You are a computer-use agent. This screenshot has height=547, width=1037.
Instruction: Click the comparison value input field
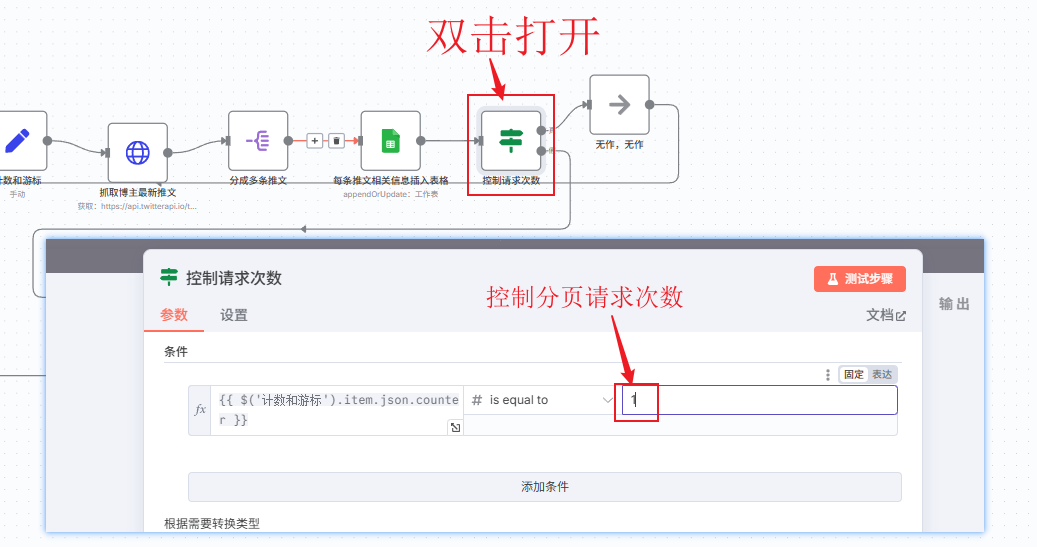click(x=759, y=400)
